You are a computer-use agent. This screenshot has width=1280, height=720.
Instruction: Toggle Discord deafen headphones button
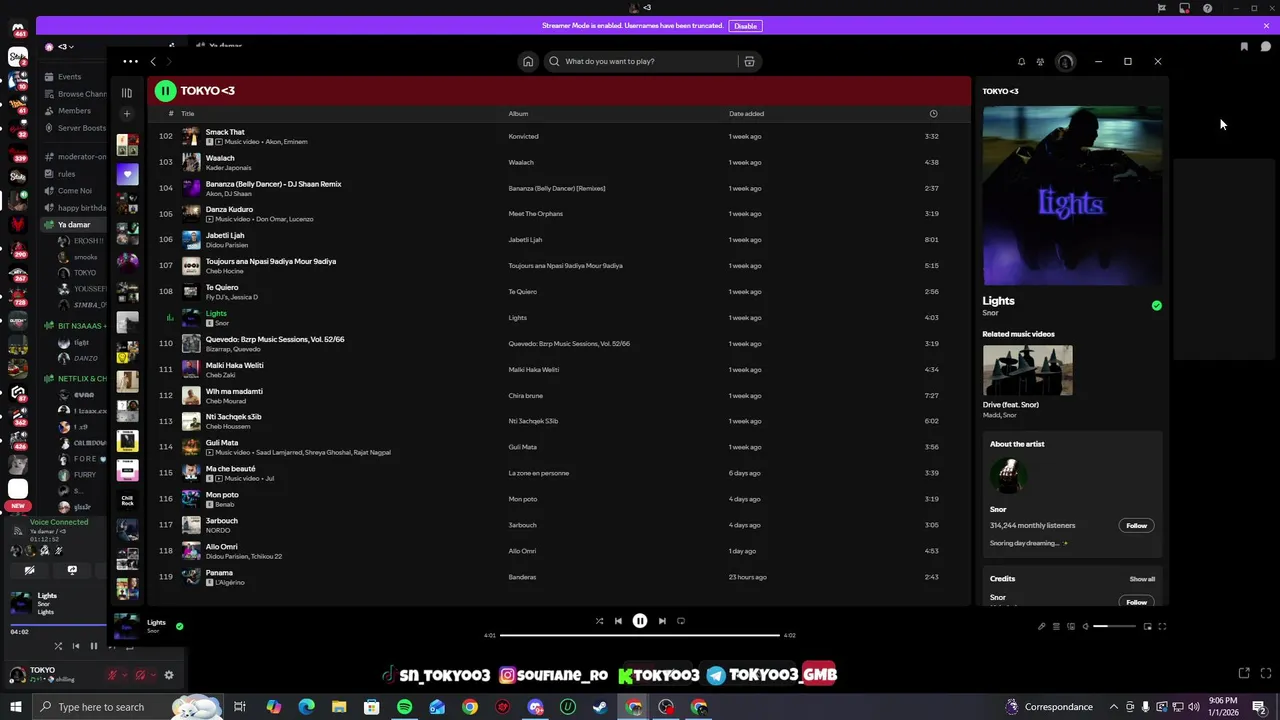coord(140,676)
